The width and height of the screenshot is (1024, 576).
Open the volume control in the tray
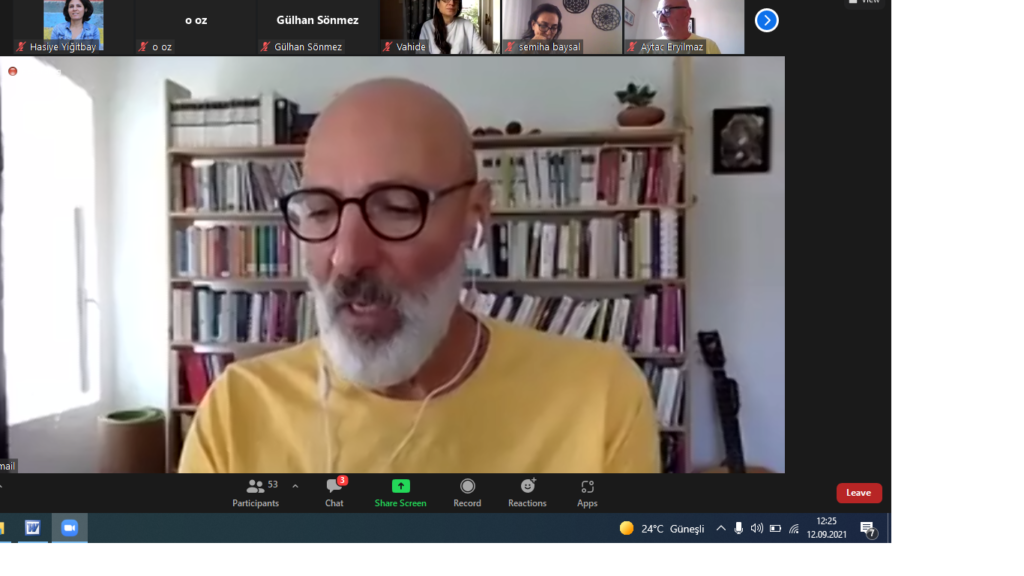756,528
